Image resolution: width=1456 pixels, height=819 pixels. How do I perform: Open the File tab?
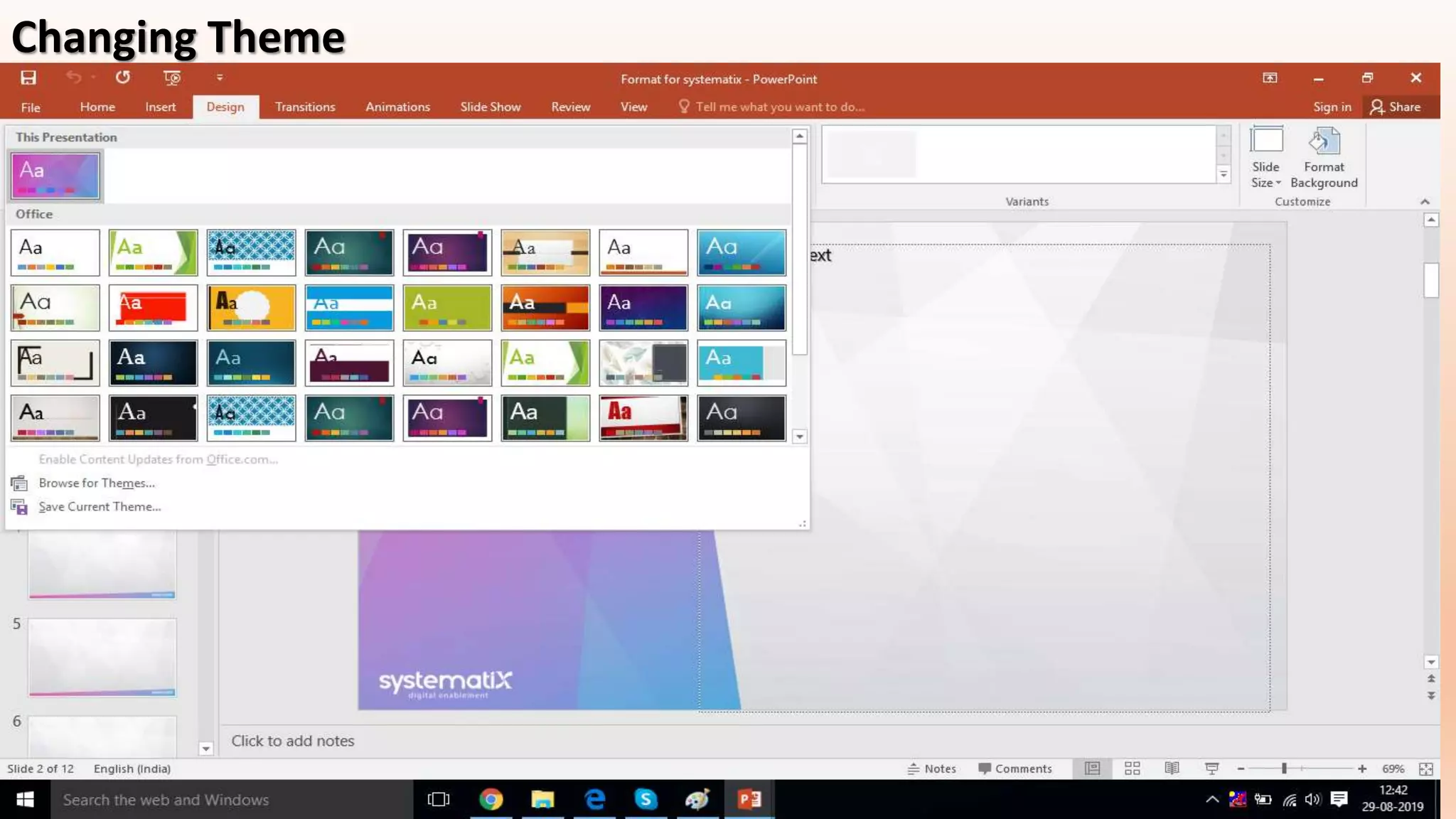(31, 107)
